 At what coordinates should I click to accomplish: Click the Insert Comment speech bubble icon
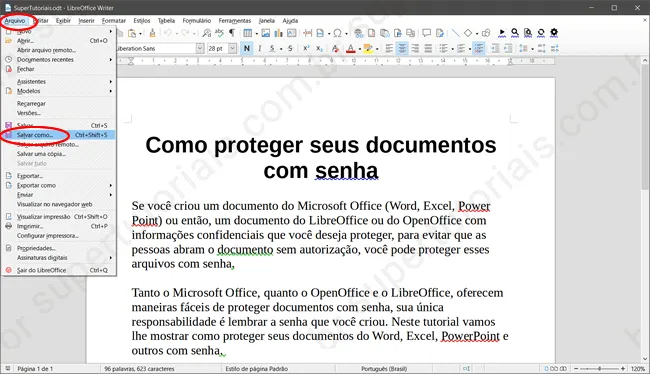tap(426, 33)
